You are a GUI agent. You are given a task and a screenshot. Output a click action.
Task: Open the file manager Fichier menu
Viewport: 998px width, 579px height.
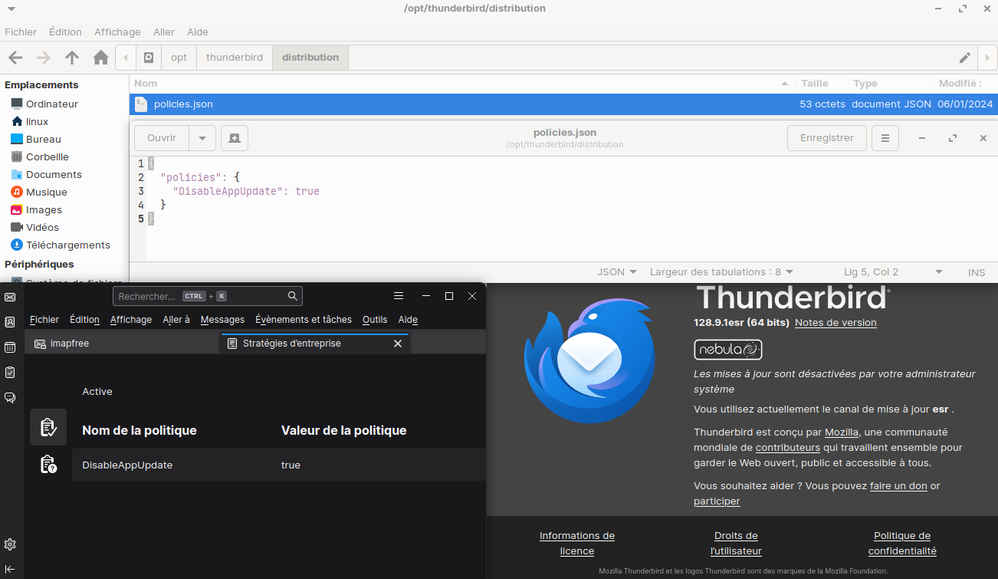(20, 32)
